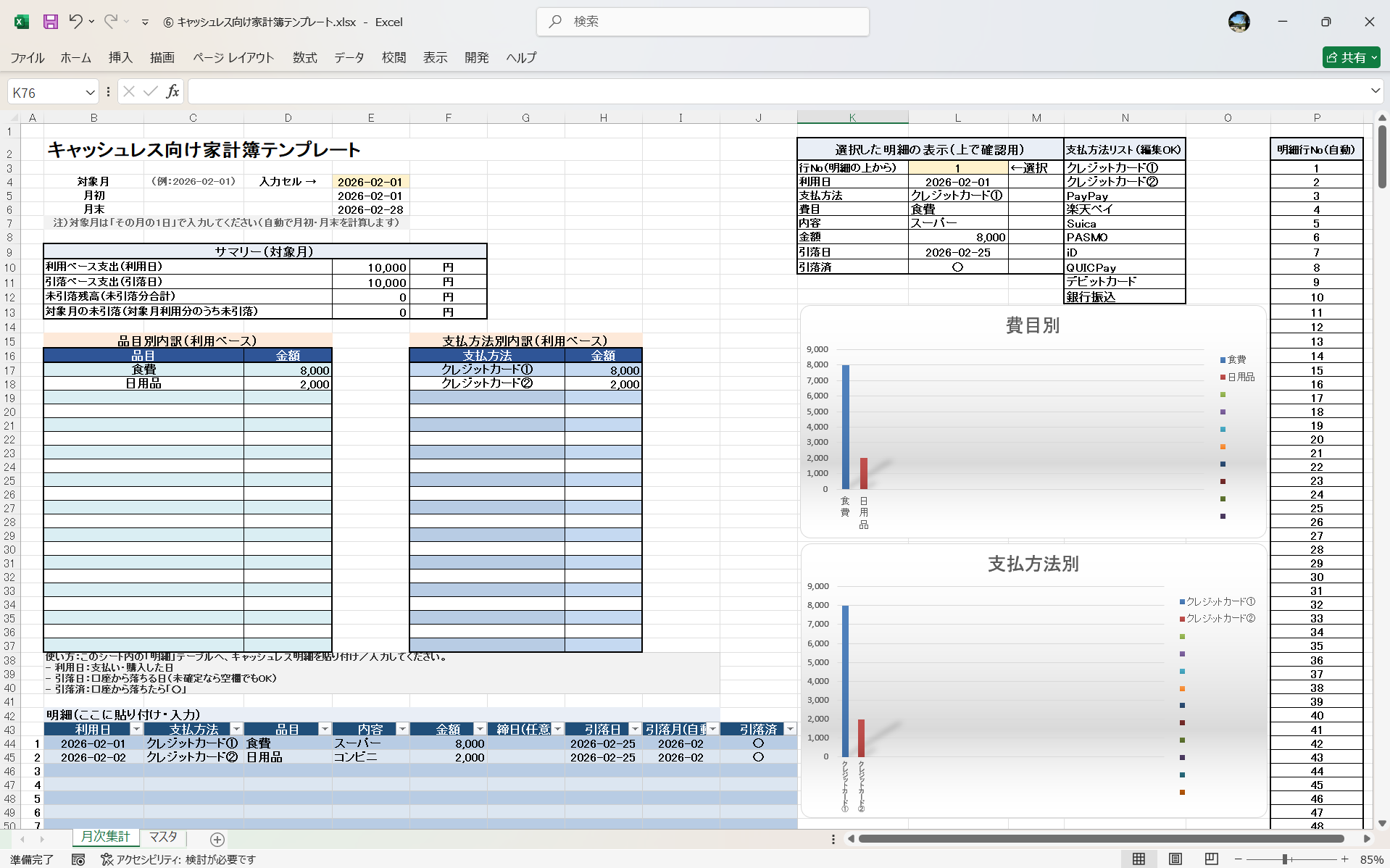Click the Excel application icon
1390x868 pixels.
click(21, 22)
